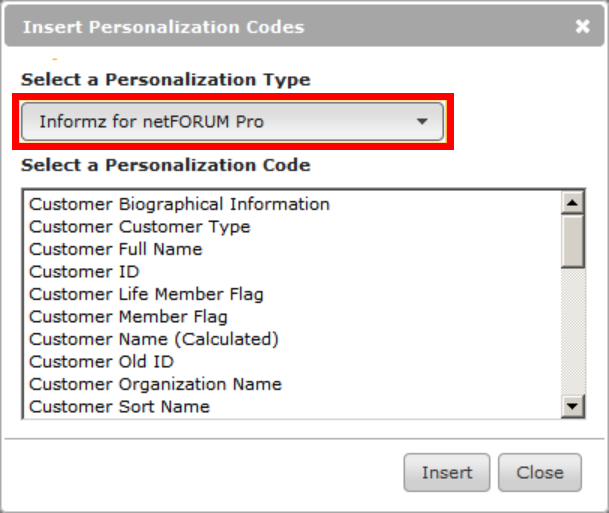Select Customer ID from the list
Viewport: 609px width, 513px height.
click(x=84, y=272)
